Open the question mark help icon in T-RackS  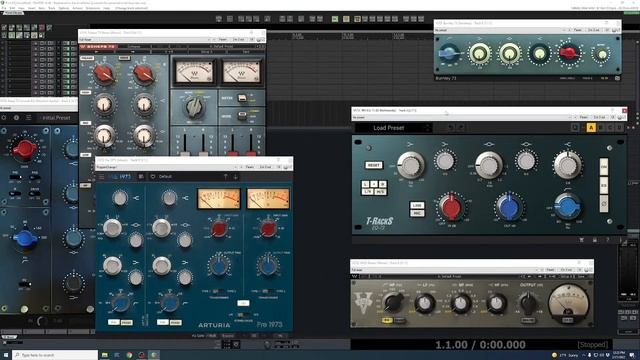pos(607,240)
